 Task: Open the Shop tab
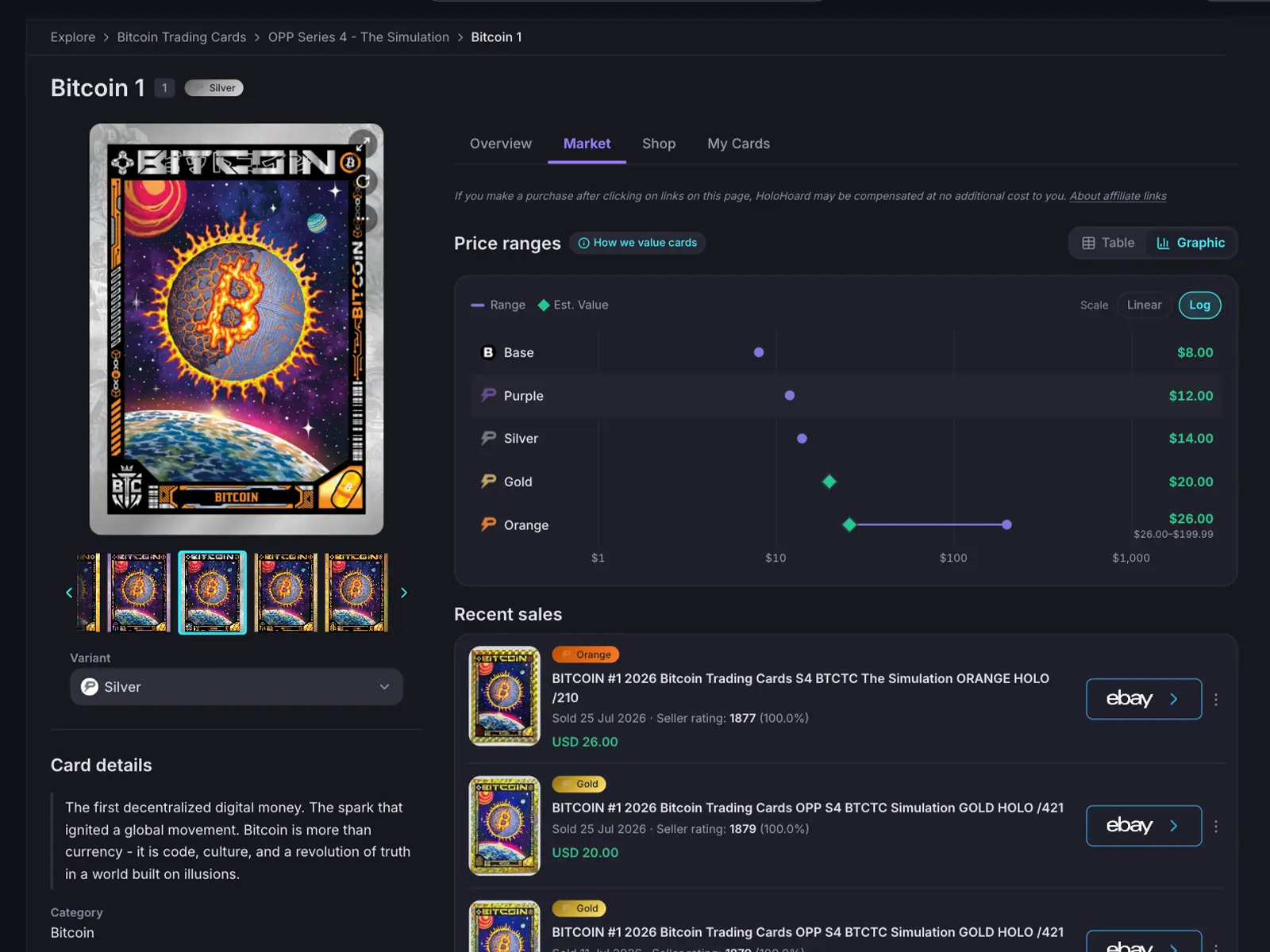coord(659,144)
